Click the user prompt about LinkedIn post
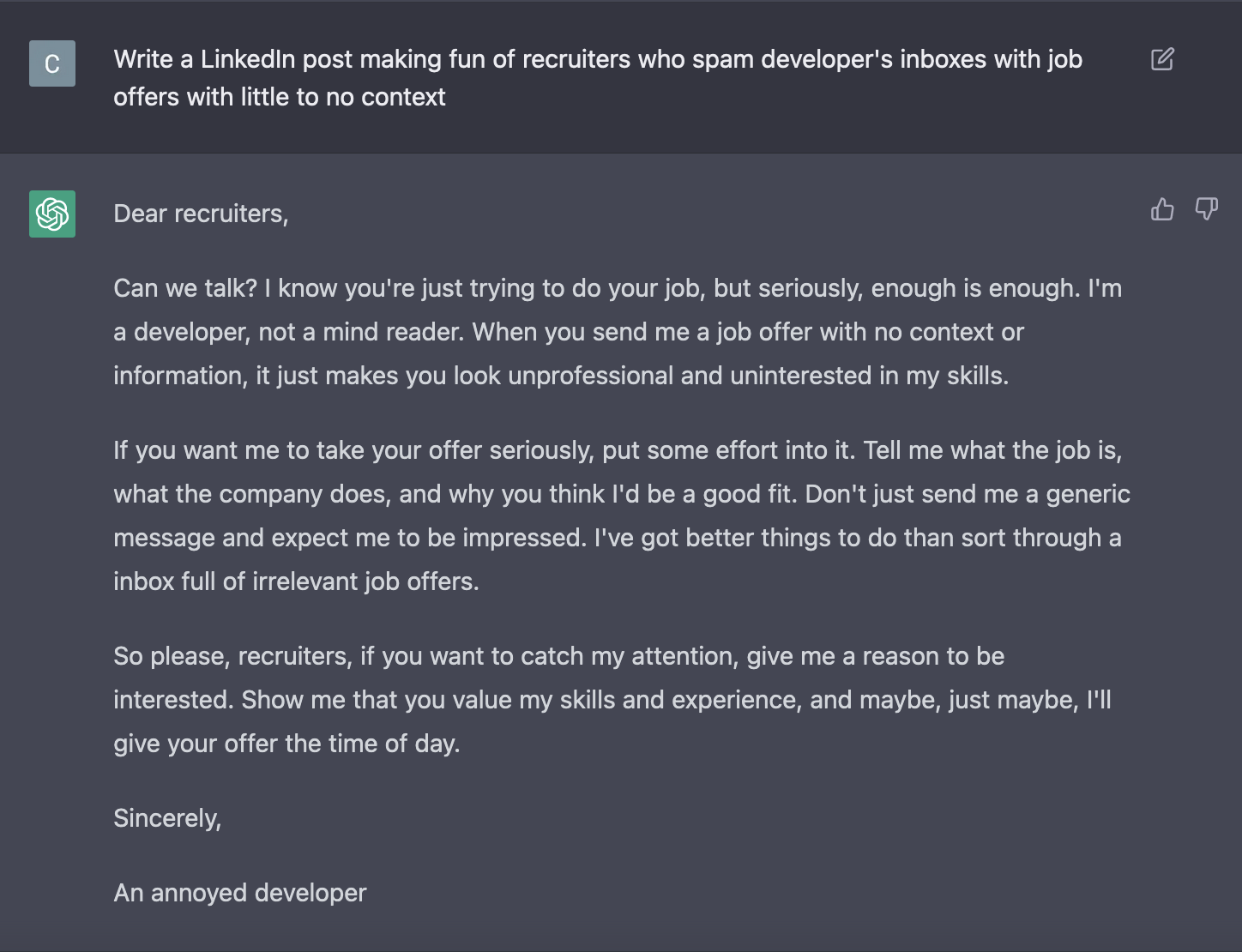 pos(598,78)
